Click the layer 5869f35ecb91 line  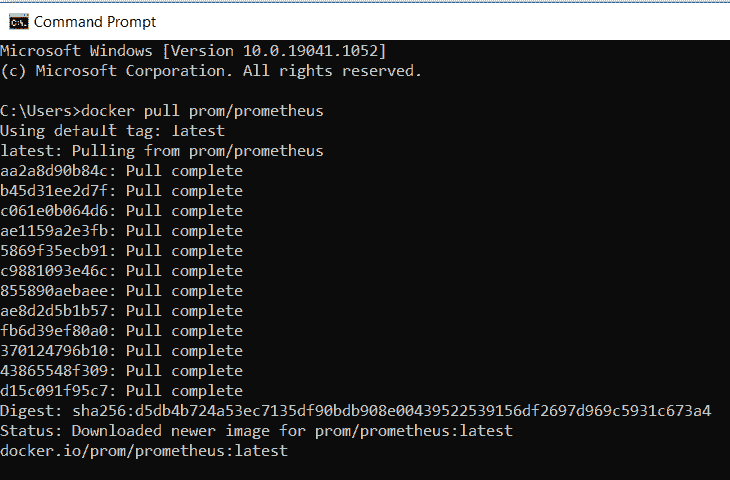(122, 251)
